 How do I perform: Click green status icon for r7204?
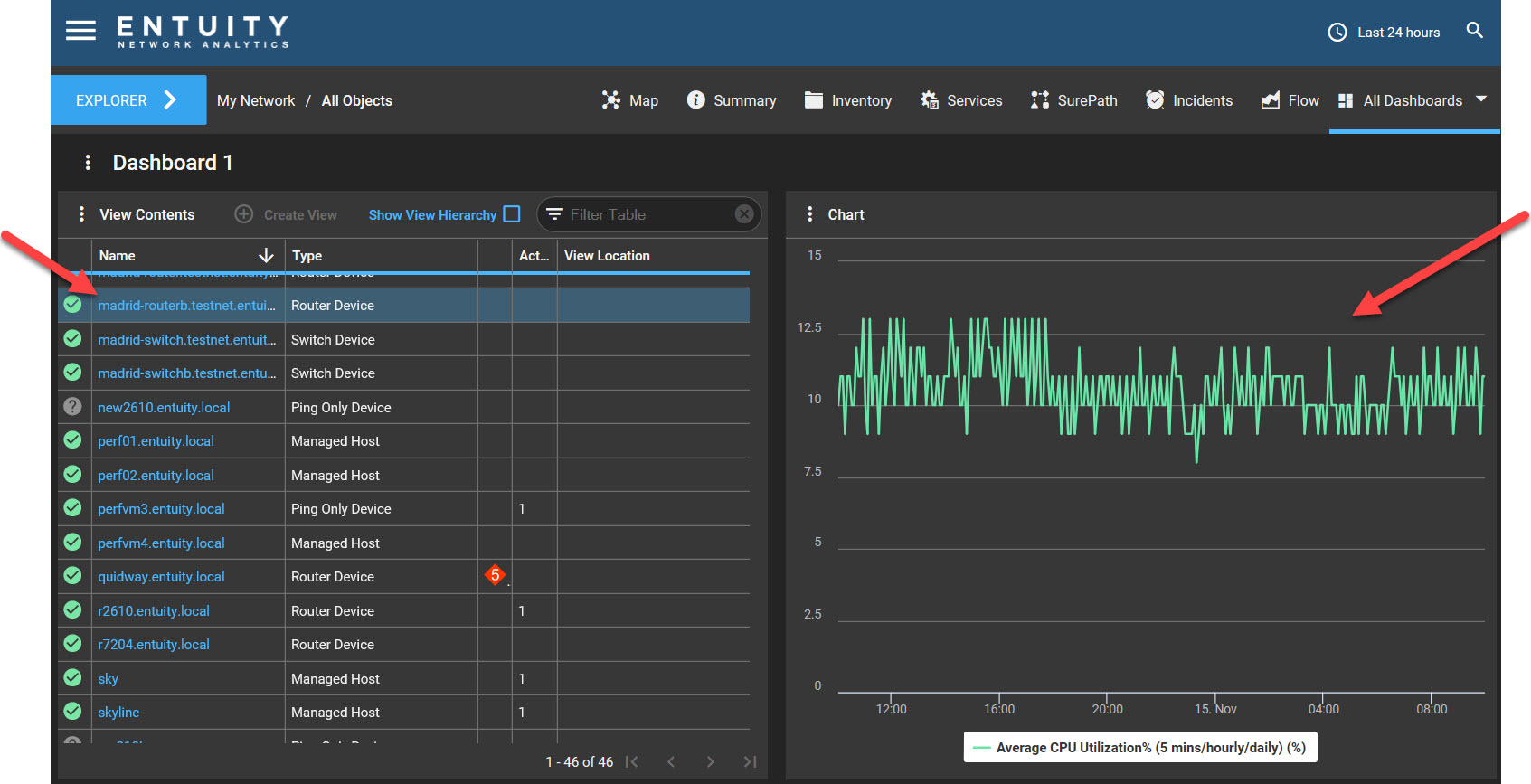pyautogui.click(x=72, y=644)
